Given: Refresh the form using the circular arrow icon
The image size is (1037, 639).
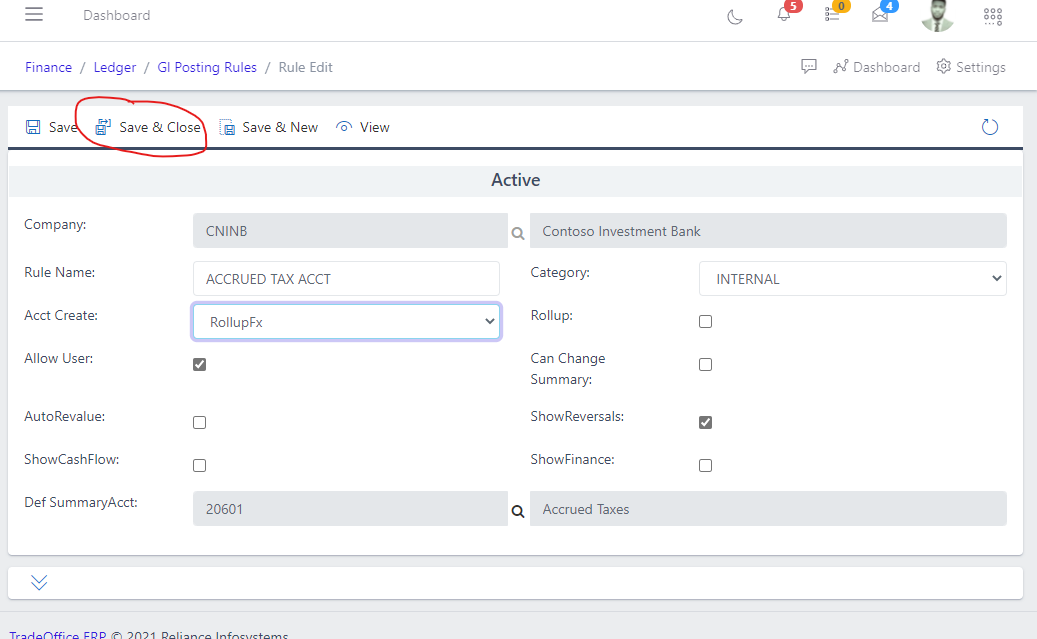Looking at the screenshot, I should (989, 127).
